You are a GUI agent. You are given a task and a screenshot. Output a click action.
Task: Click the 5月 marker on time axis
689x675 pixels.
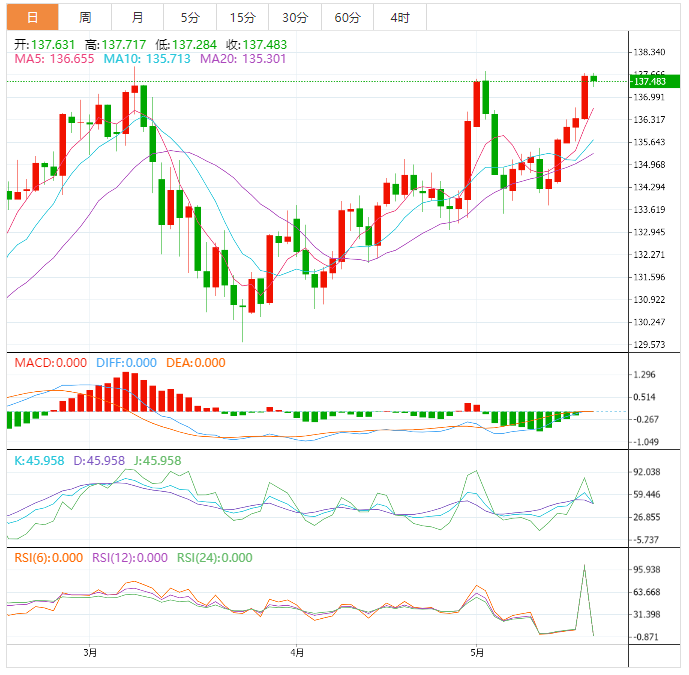[477, 653]
